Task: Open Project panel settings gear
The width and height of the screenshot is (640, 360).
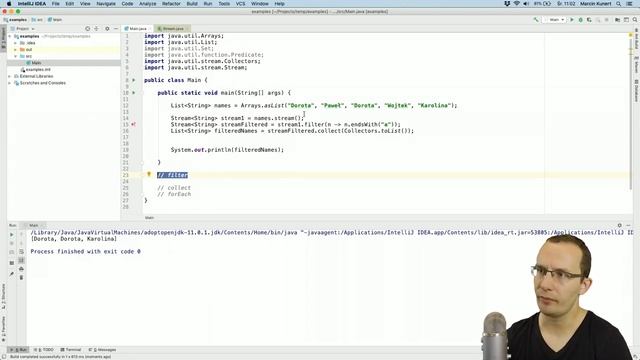Action: pos(107,29)
